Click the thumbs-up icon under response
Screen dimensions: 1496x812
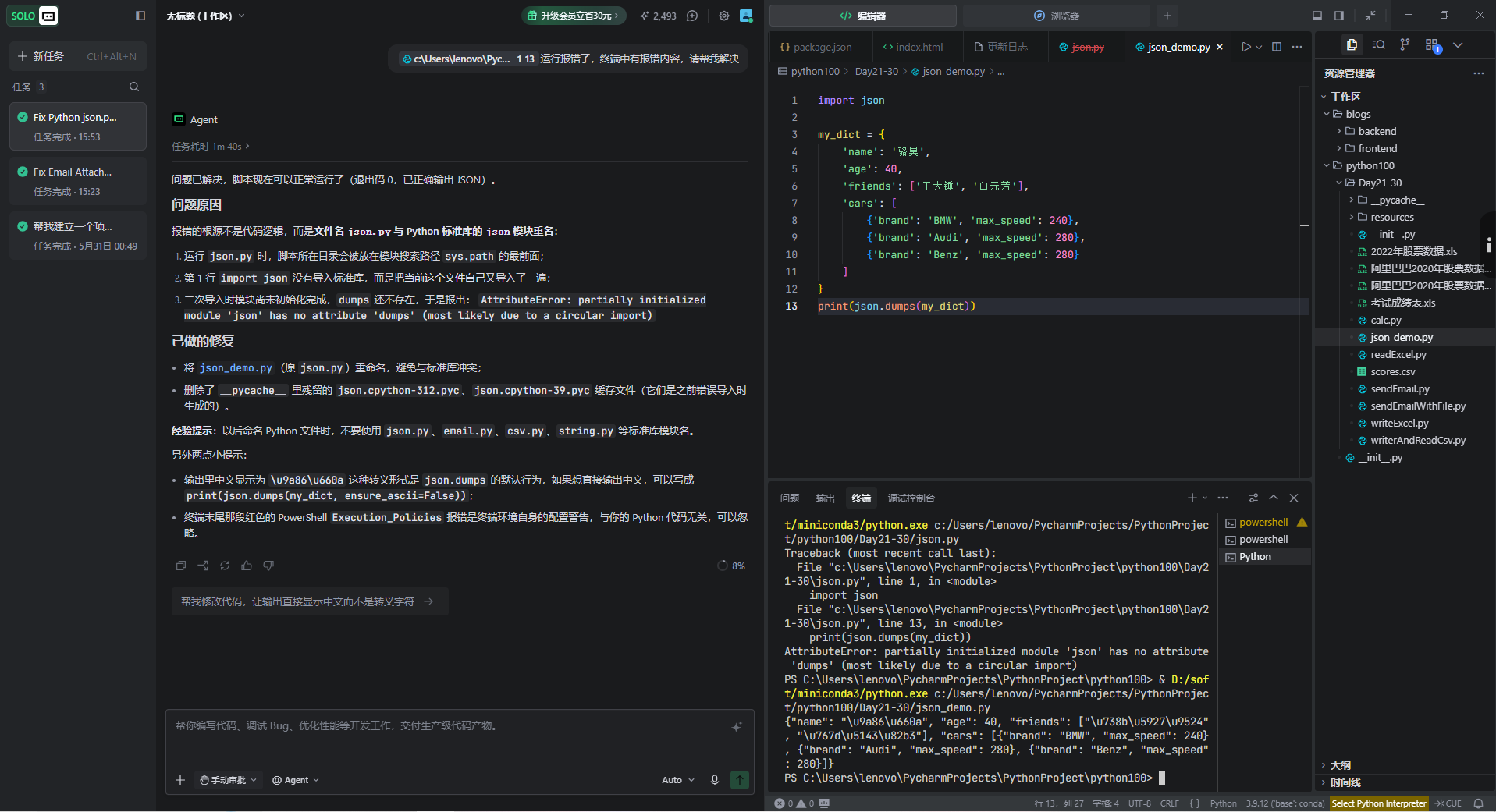pos(247,566)
